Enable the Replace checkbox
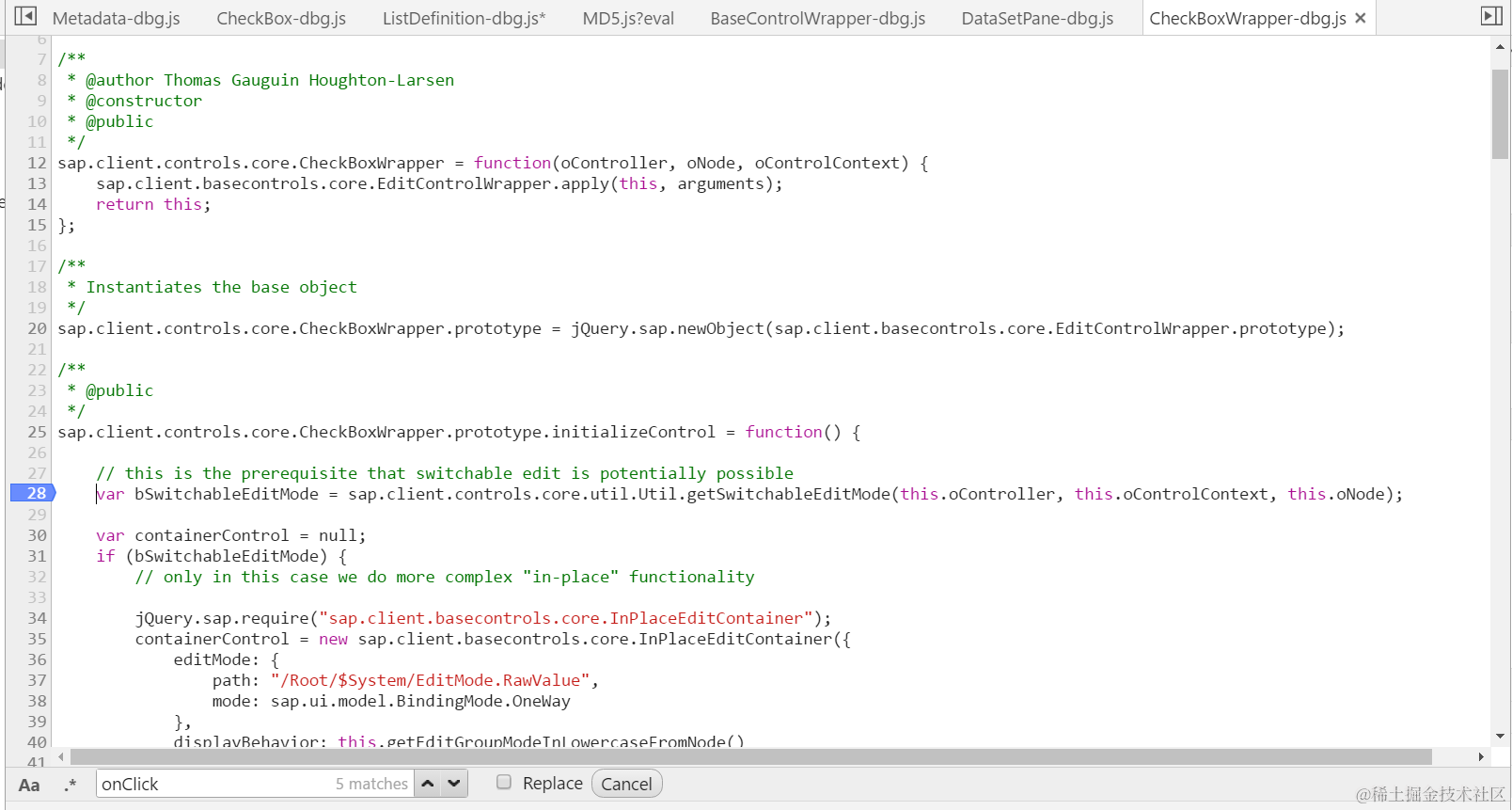The height and width of the screenshot is (810, 1512). pos(504,782)
